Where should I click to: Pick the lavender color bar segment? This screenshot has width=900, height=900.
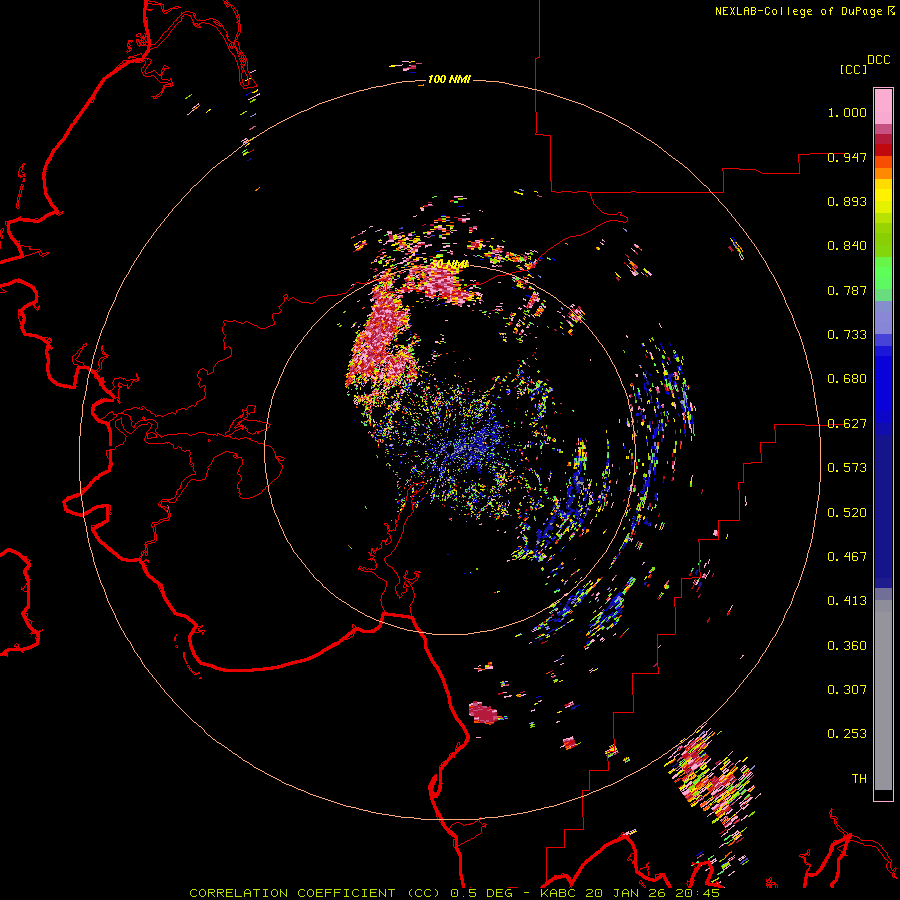tap(883, 318)
